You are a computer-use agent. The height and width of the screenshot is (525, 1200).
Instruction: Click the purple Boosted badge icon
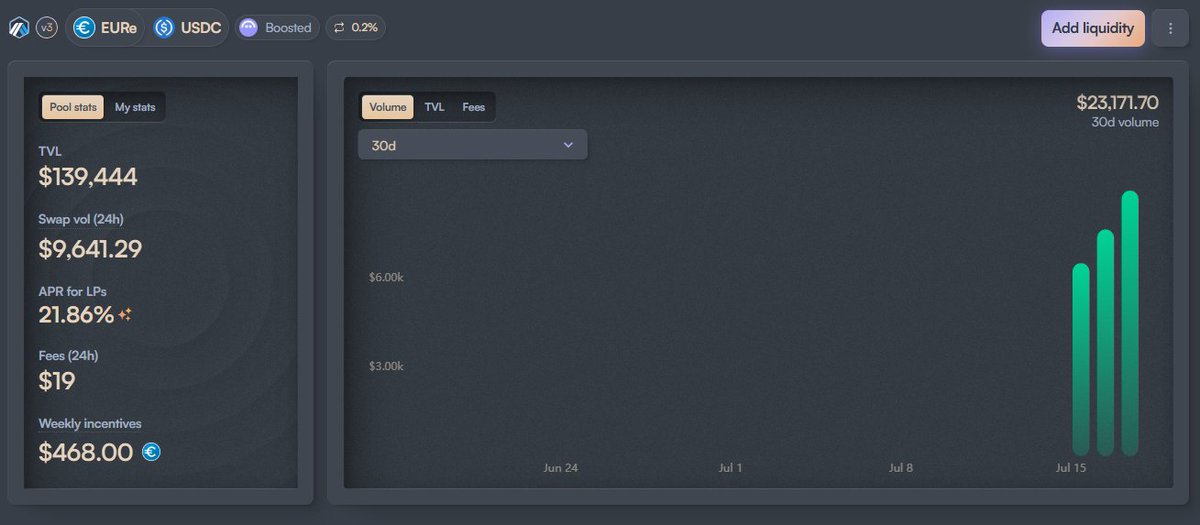[x=249, y=28]
